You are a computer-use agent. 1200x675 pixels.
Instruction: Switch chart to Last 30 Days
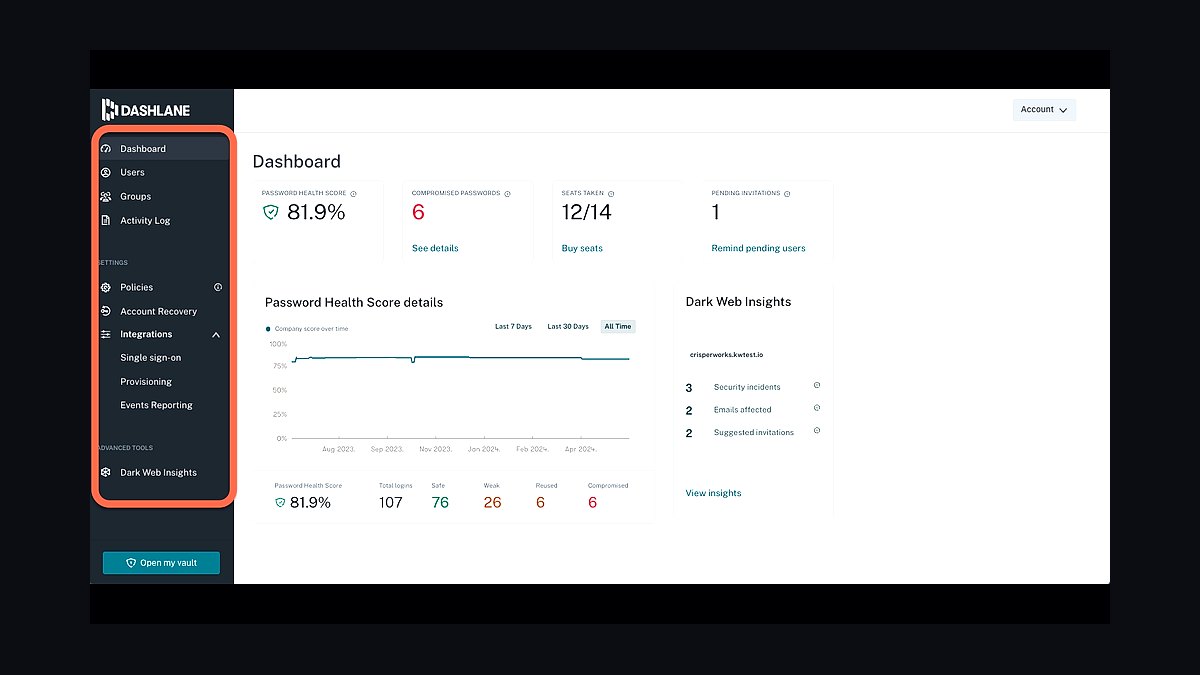(x=568, y=327)
